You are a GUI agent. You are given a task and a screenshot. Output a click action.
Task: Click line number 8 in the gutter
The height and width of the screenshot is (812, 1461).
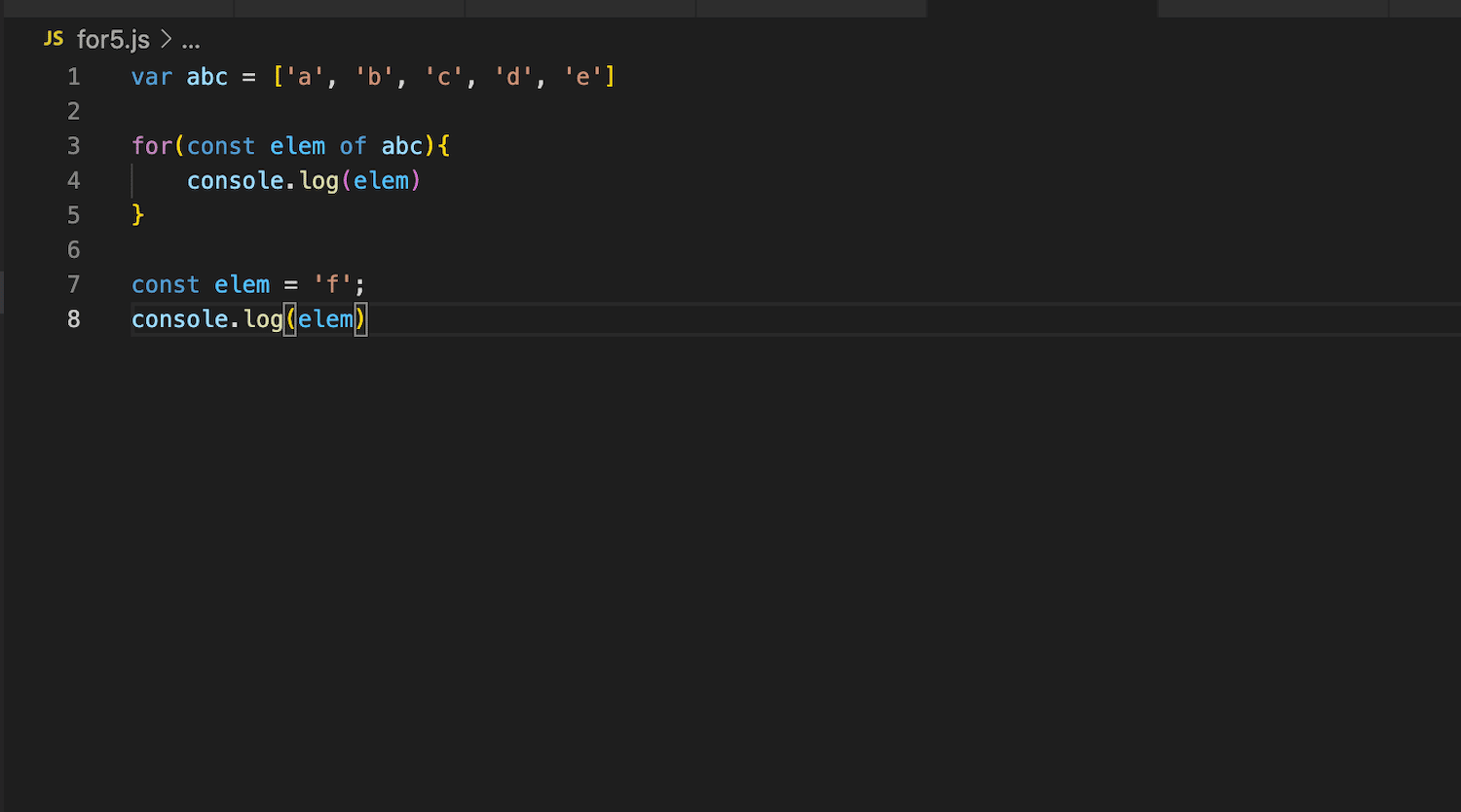coord(73,319)
